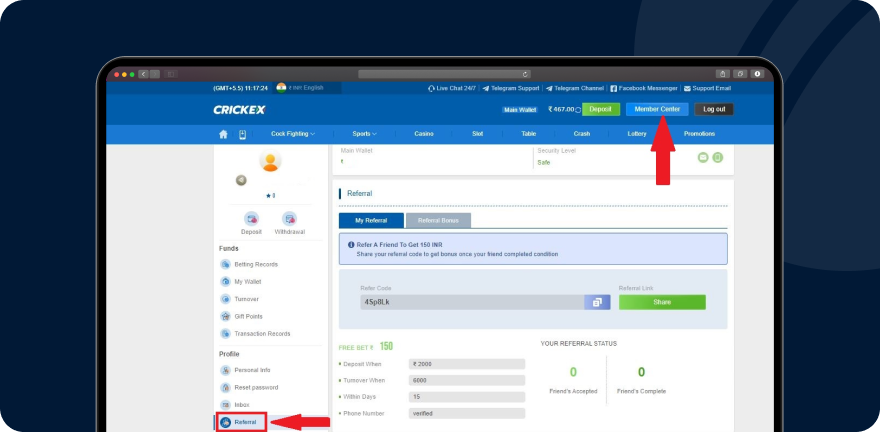Select the My Referral tab
The image size is (880, 432).
point(371,220)
